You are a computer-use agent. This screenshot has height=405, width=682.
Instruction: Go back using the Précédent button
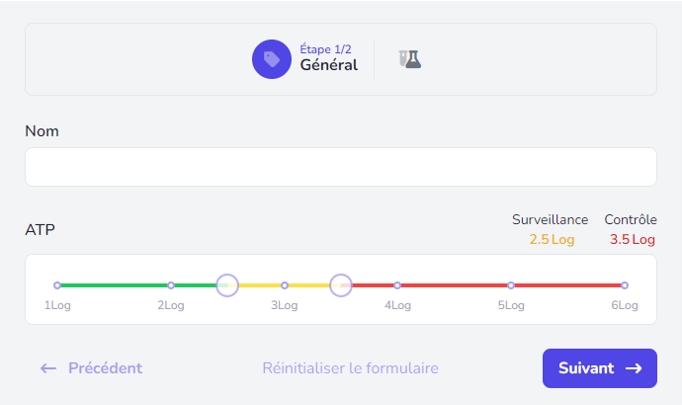point(91,368)
